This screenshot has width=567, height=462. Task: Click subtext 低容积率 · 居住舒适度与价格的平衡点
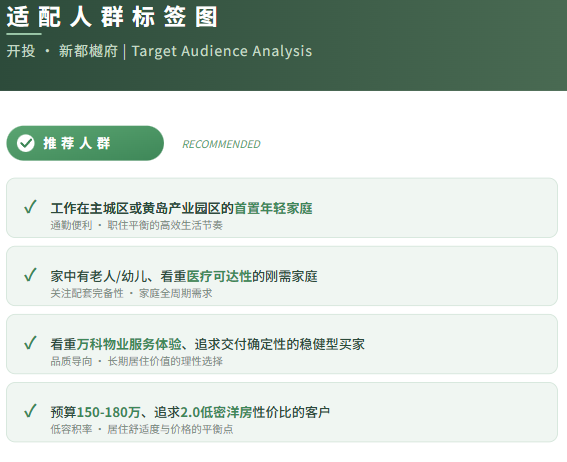click(x=142, y=429)
